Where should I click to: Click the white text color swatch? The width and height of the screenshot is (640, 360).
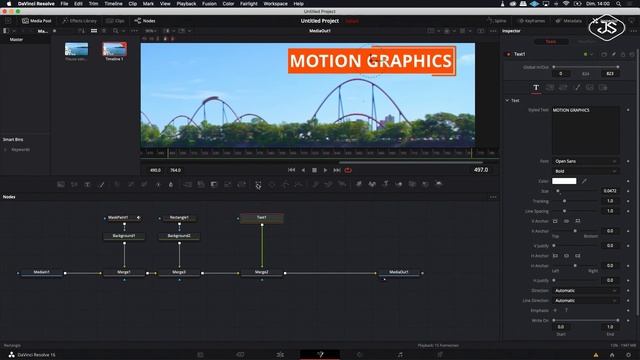(x=564, y=181)
